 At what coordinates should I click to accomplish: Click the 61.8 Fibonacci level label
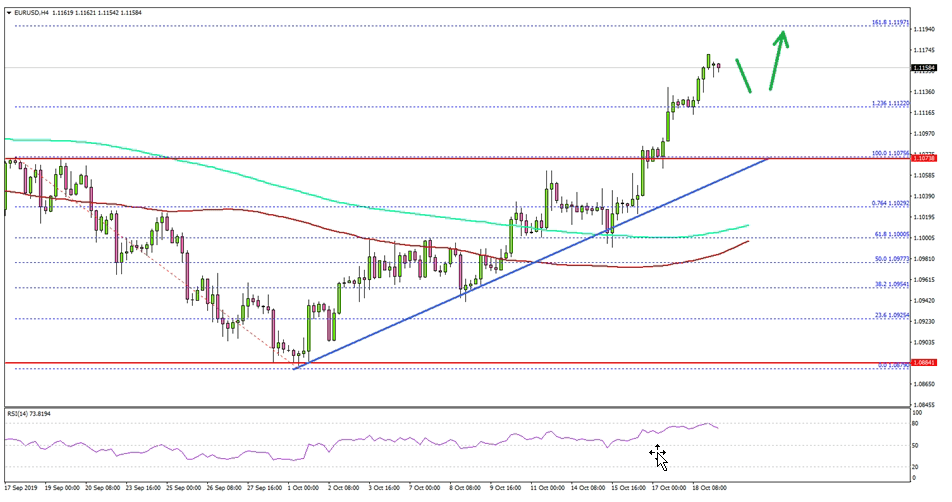(888, 234)
